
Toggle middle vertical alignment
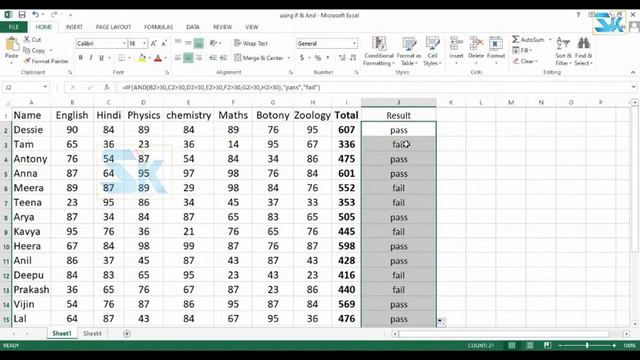coord(188,43)
